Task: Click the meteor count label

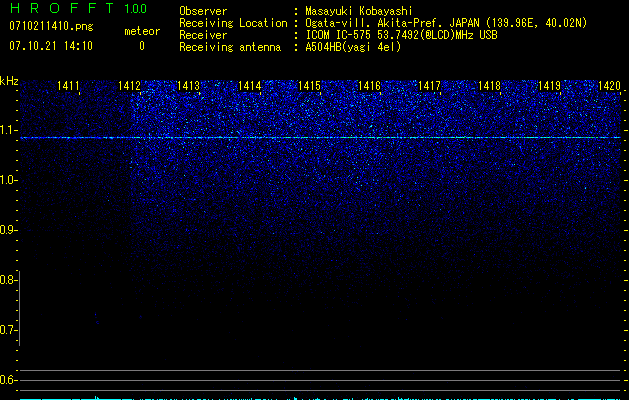Action: coord(142,31)
